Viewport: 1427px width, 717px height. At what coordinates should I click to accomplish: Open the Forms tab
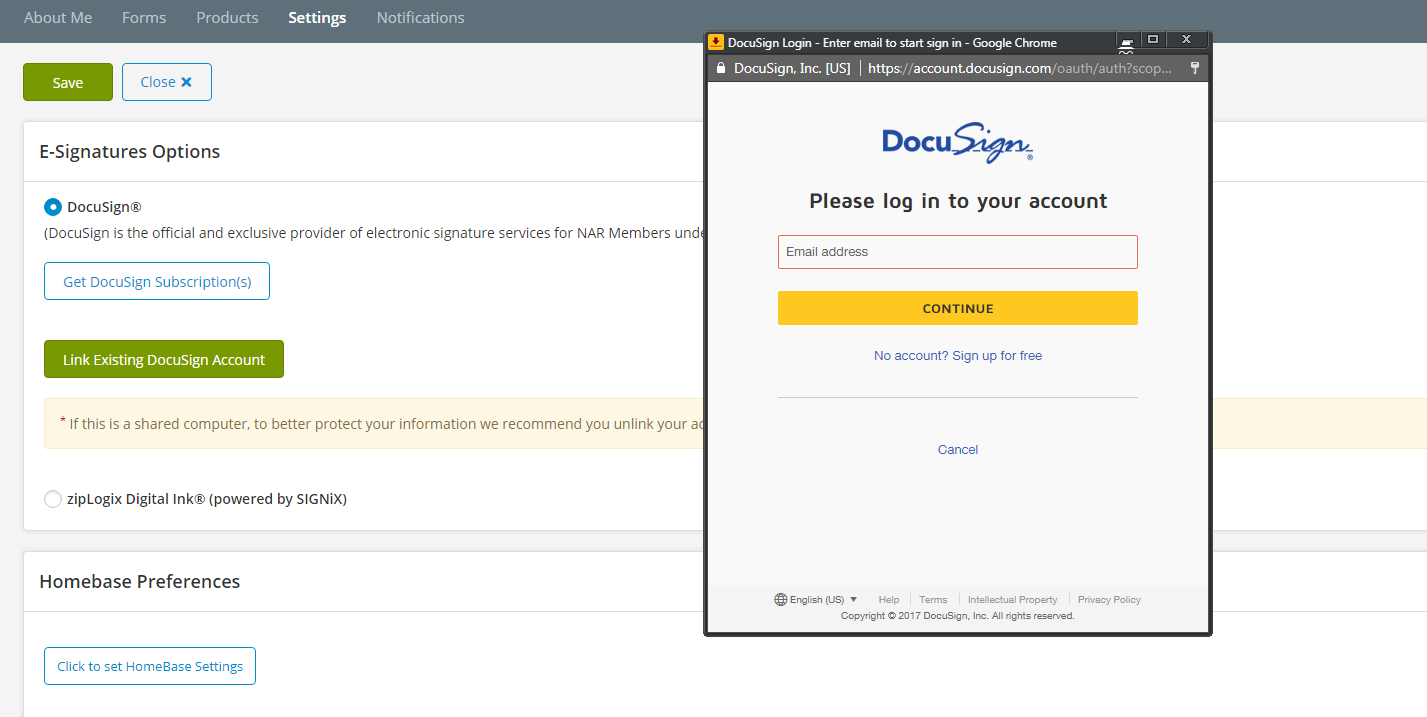click(x=143, y=17)
